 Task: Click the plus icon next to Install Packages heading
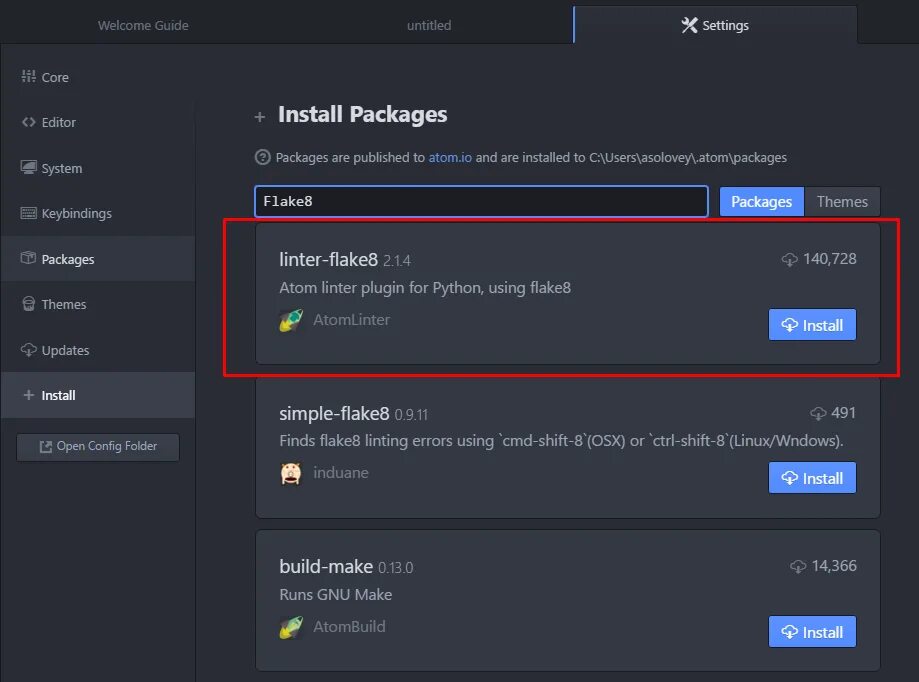[260, 117]
